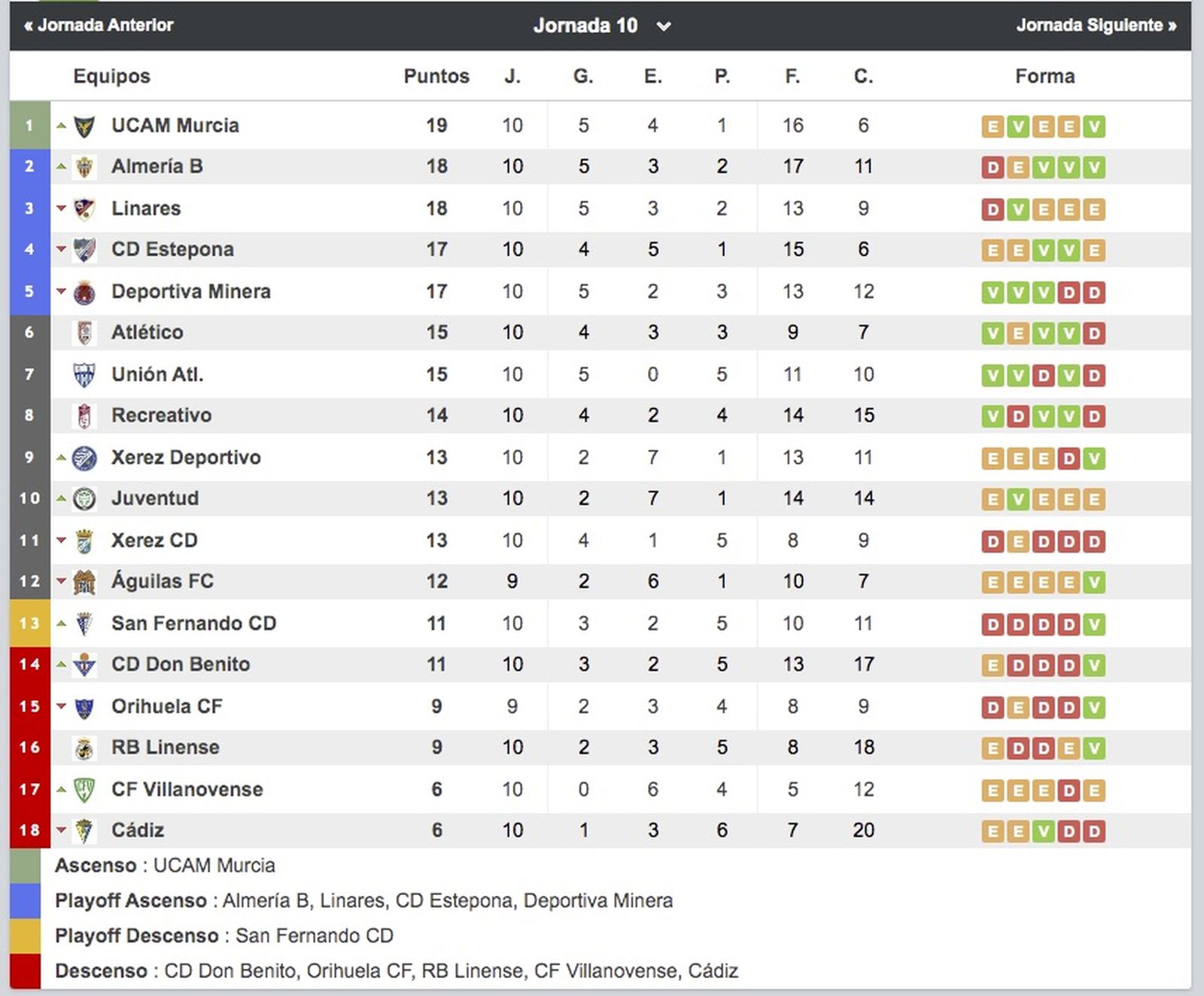
Task: Click the Recreativo club crest
Action: point(85,416)
